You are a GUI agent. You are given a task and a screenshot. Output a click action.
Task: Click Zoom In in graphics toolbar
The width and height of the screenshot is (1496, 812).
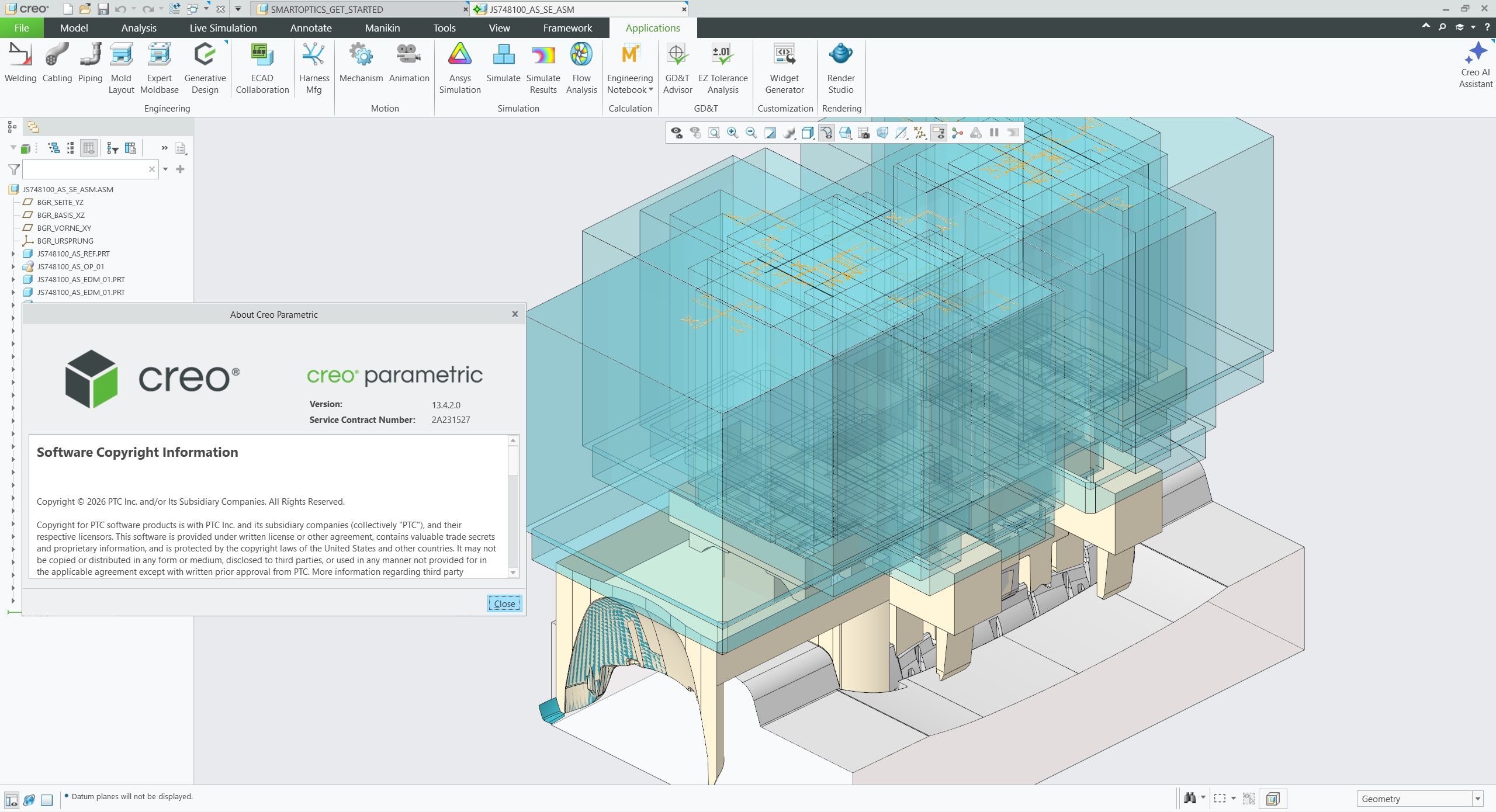coord(732,133)
